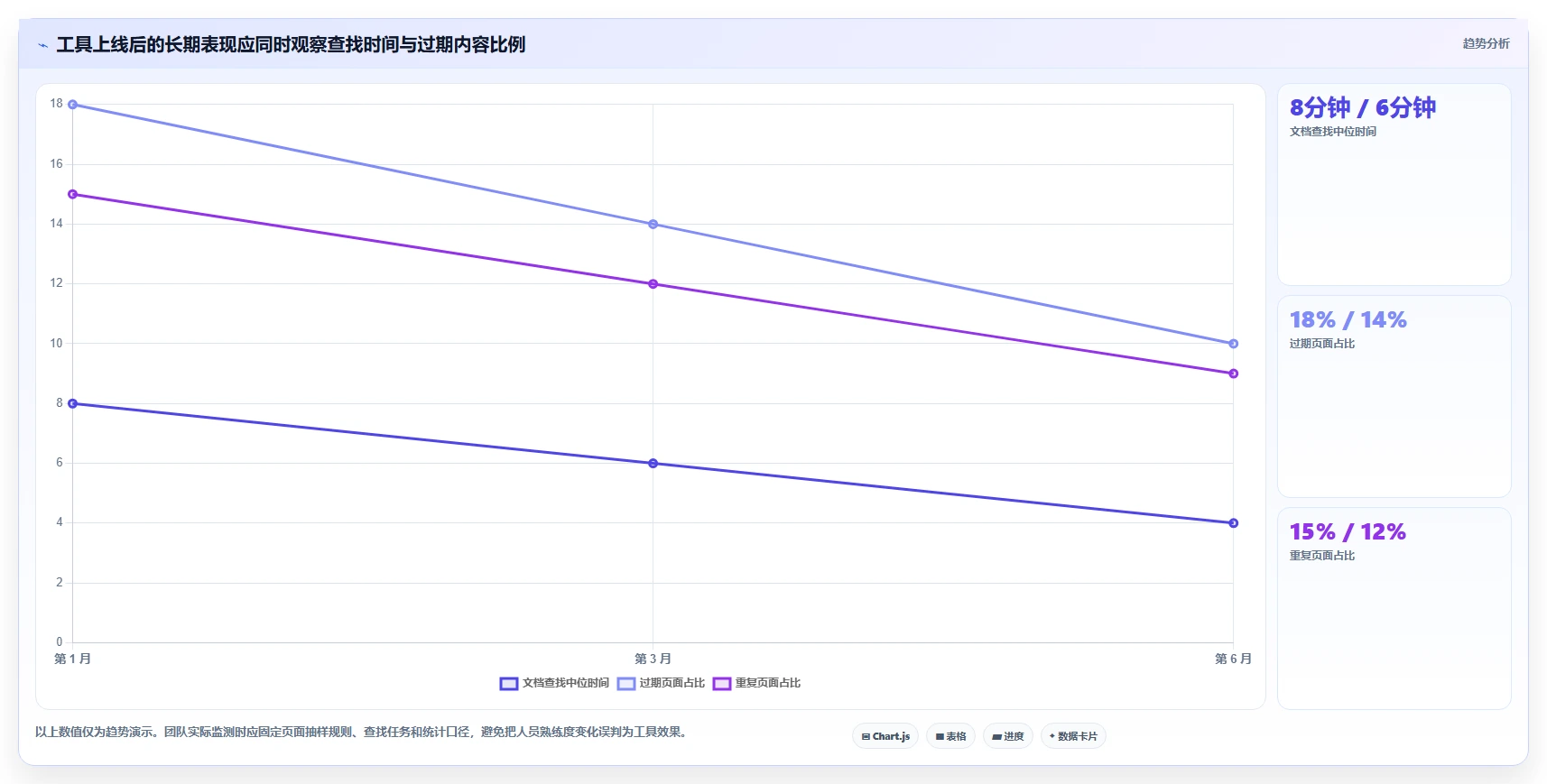Click the 8分钟 / 6分钟 card value
The width and height of the screenshot is (1547, 784).
[1363, 107]
